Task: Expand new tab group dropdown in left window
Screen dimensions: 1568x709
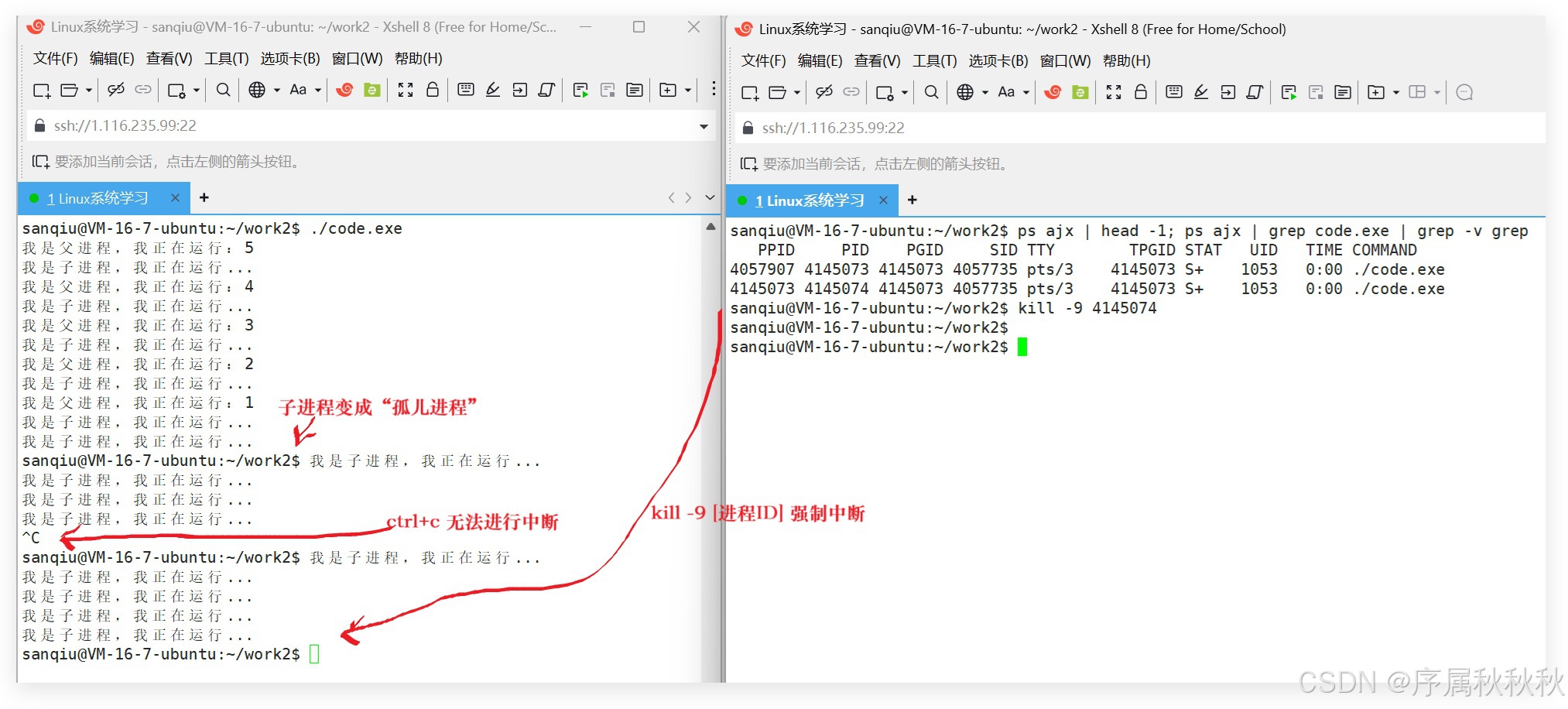Action: coord(687,91)
